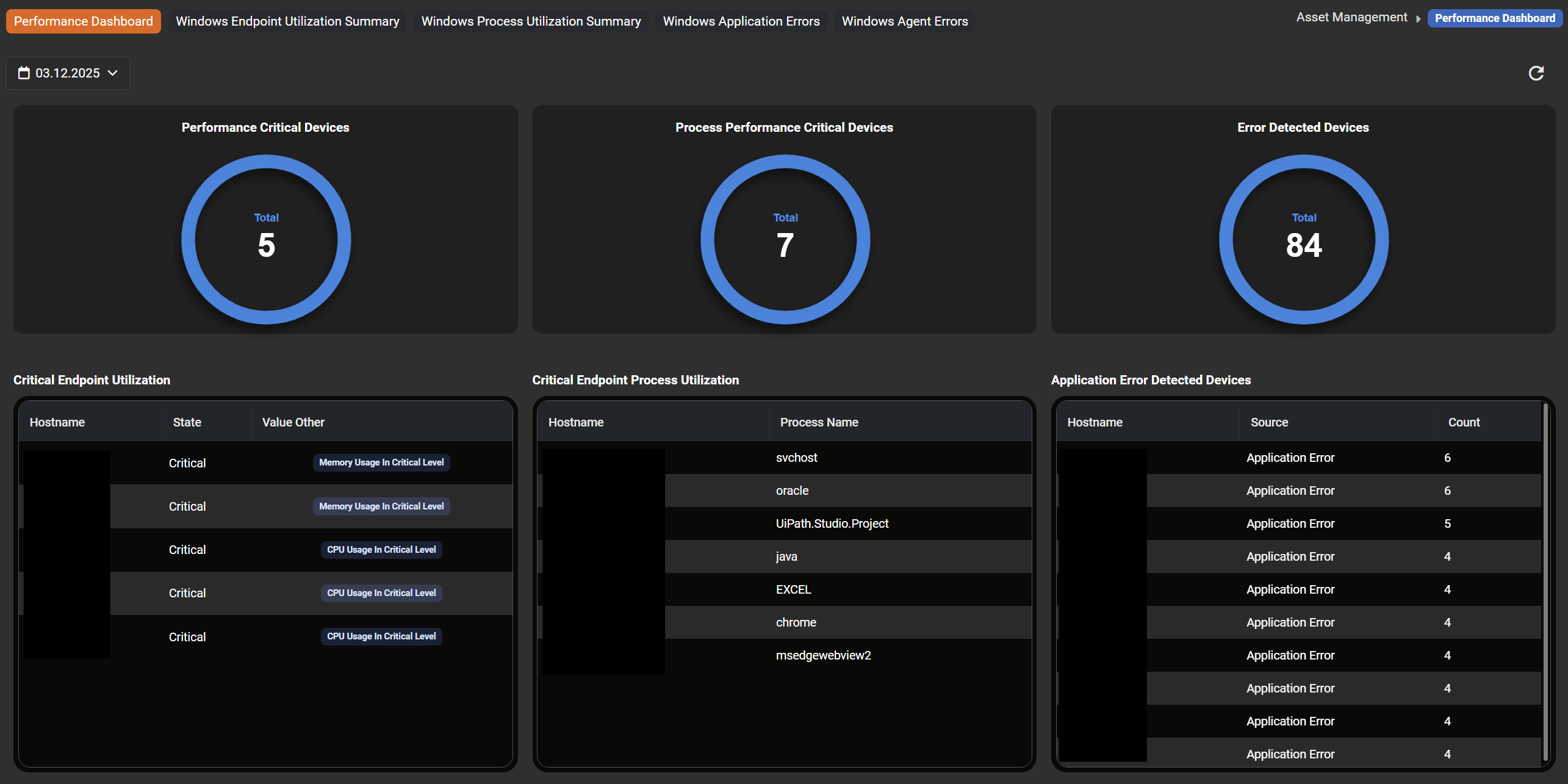Open the Windows Application Errors tab
This screenshot has width=1568, height=784.
[741, 21]
